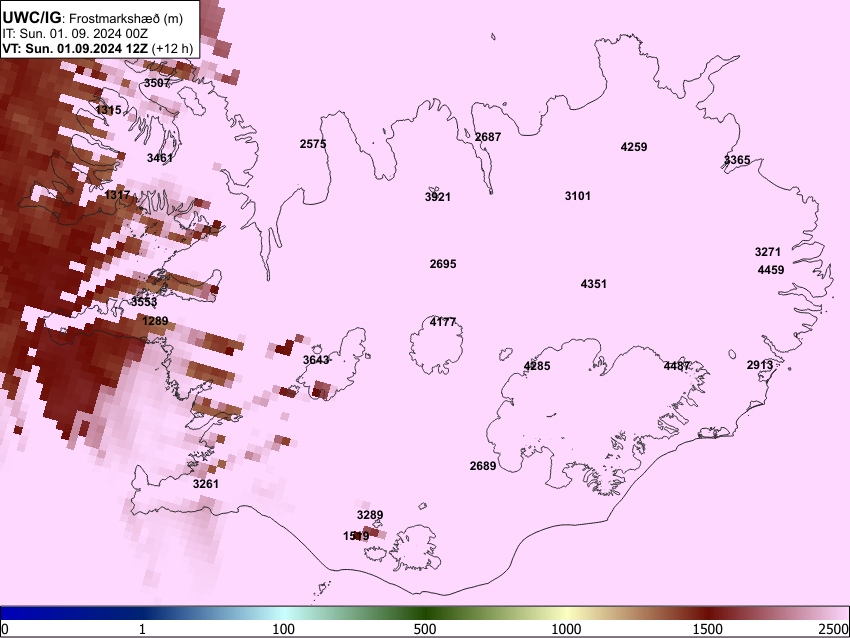The image size is (850, 638).
Task: Click the dark red section of colour scale
Action: point(708,613)
